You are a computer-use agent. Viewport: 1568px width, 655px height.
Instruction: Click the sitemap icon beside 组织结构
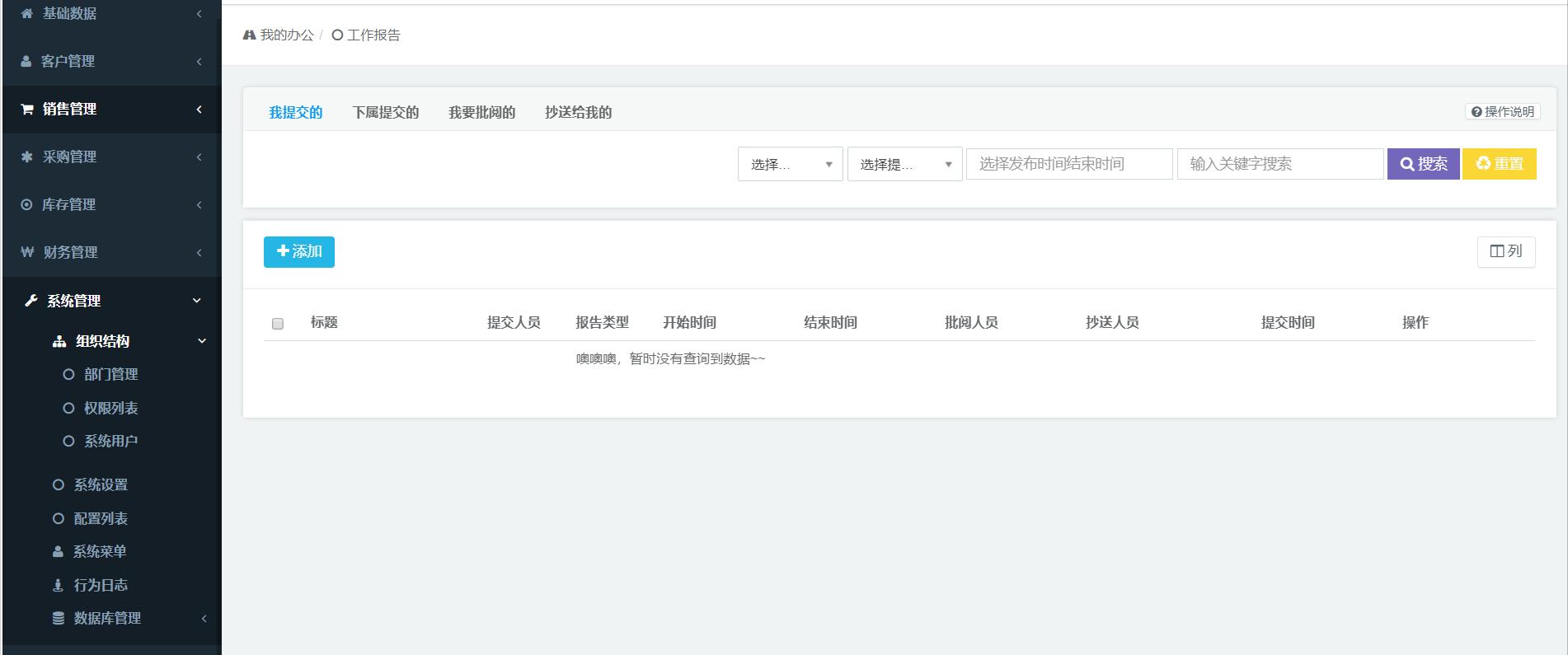tap(59, 341)
